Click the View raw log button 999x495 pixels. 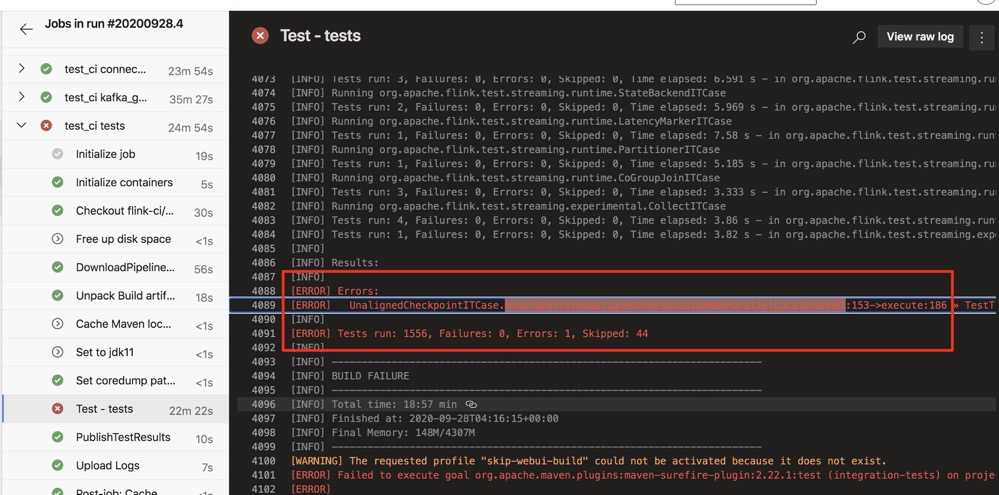[x=920, y=37]
